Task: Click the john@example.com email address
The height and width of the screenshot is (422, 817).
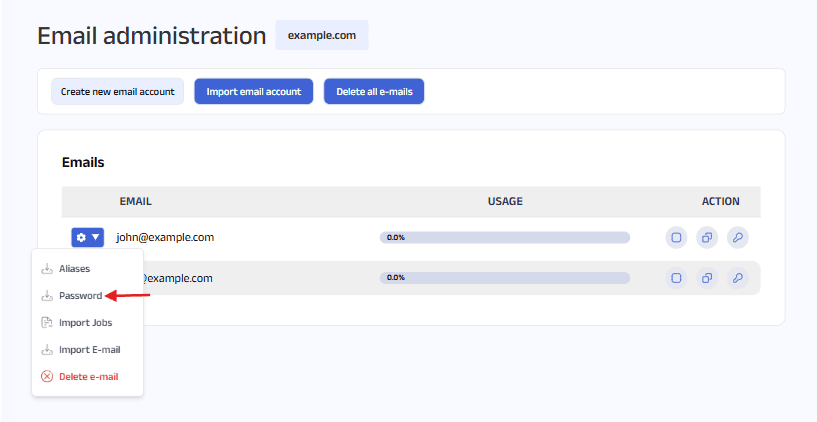Action: tap(165, 238)
